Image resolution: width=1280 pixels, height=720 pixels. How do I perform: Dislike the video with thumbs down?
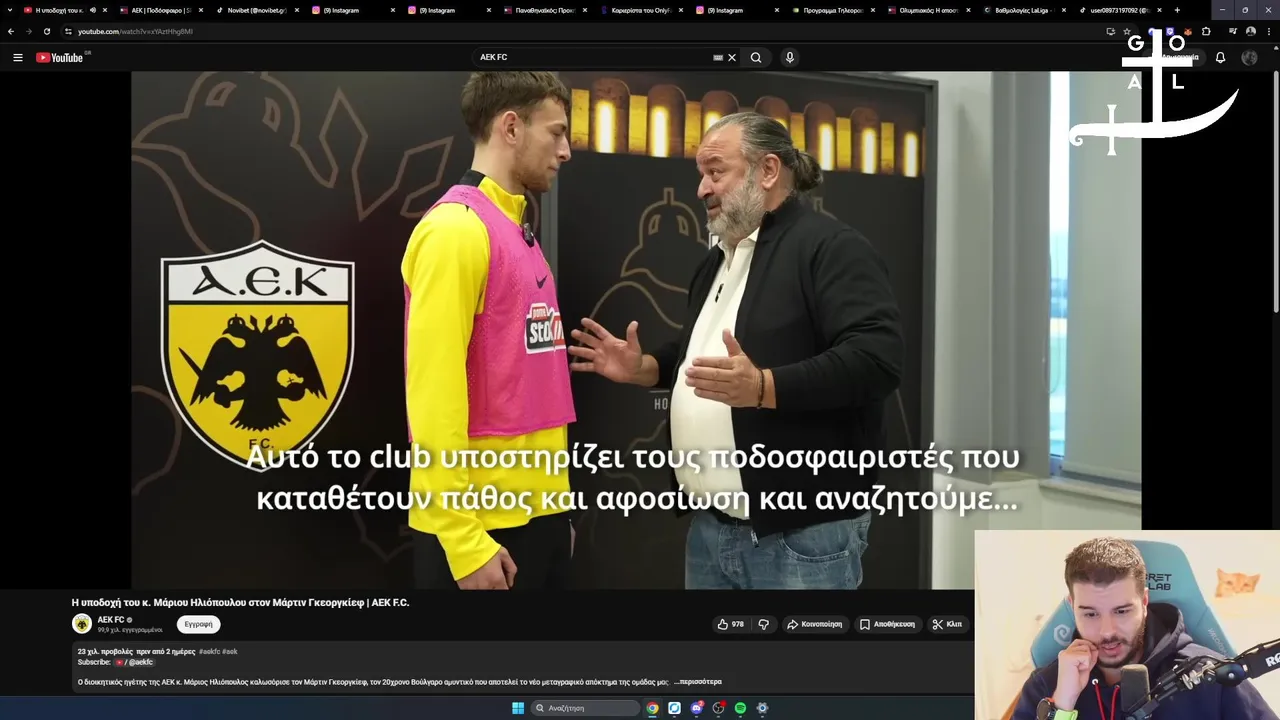pyautogui.click(x=764, y=624)
